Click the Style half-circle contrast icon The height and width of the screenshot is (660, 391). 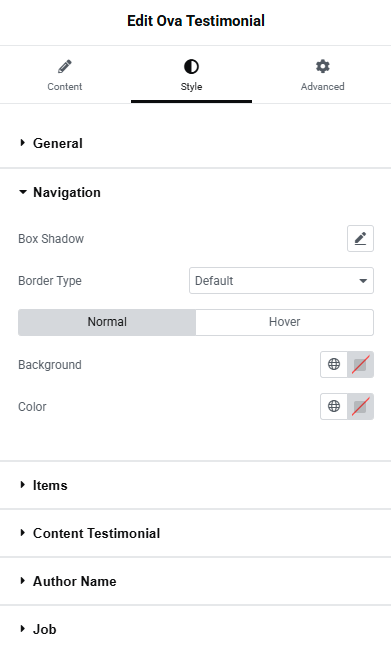tap(191, 67)
